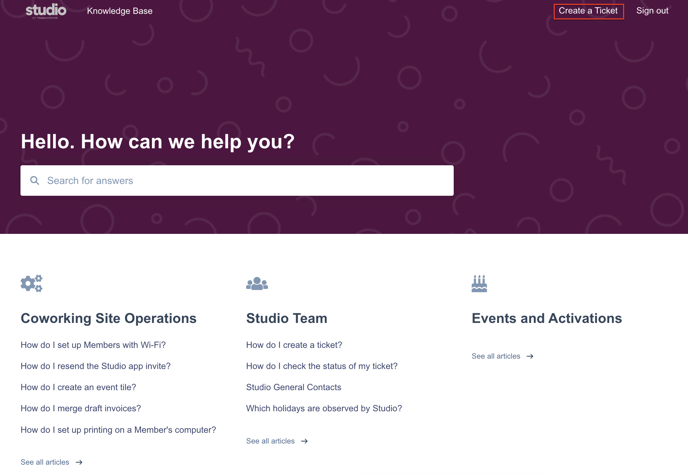This screenshot has width=688, height=474.
Task: Open the Events and Activations category heading
Action: click(x=546, y=318)
